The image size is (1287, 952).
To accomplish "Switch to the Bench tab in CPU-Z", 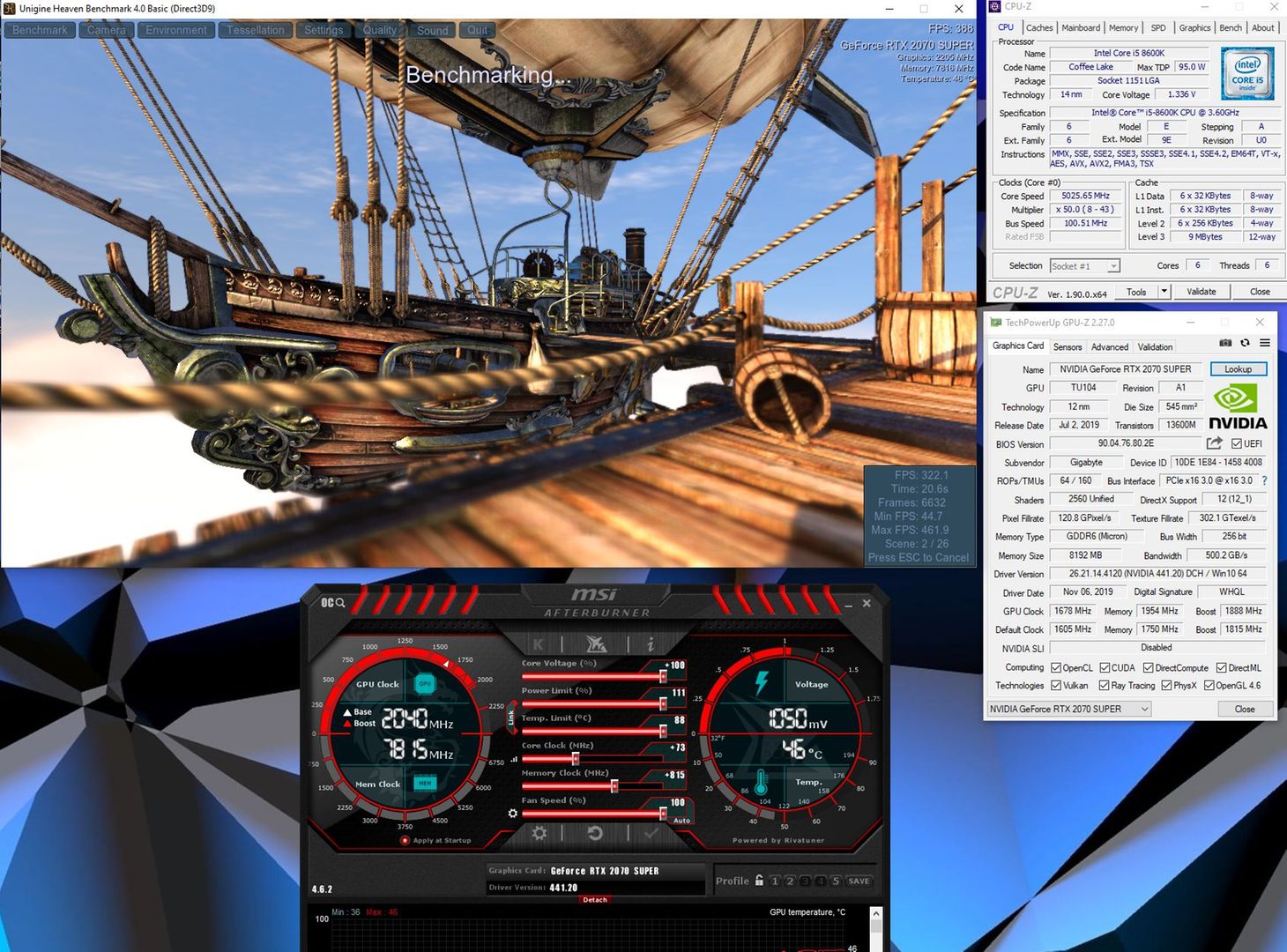I will (1231, 28).
